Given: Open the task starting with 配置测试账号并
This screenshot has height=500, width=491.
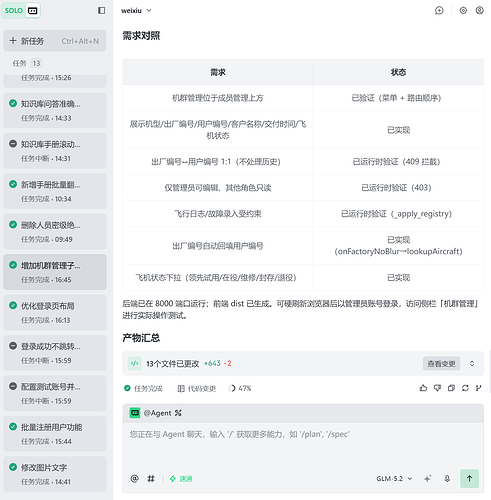Looking at the screenshot, I should [x=55, y=393].
